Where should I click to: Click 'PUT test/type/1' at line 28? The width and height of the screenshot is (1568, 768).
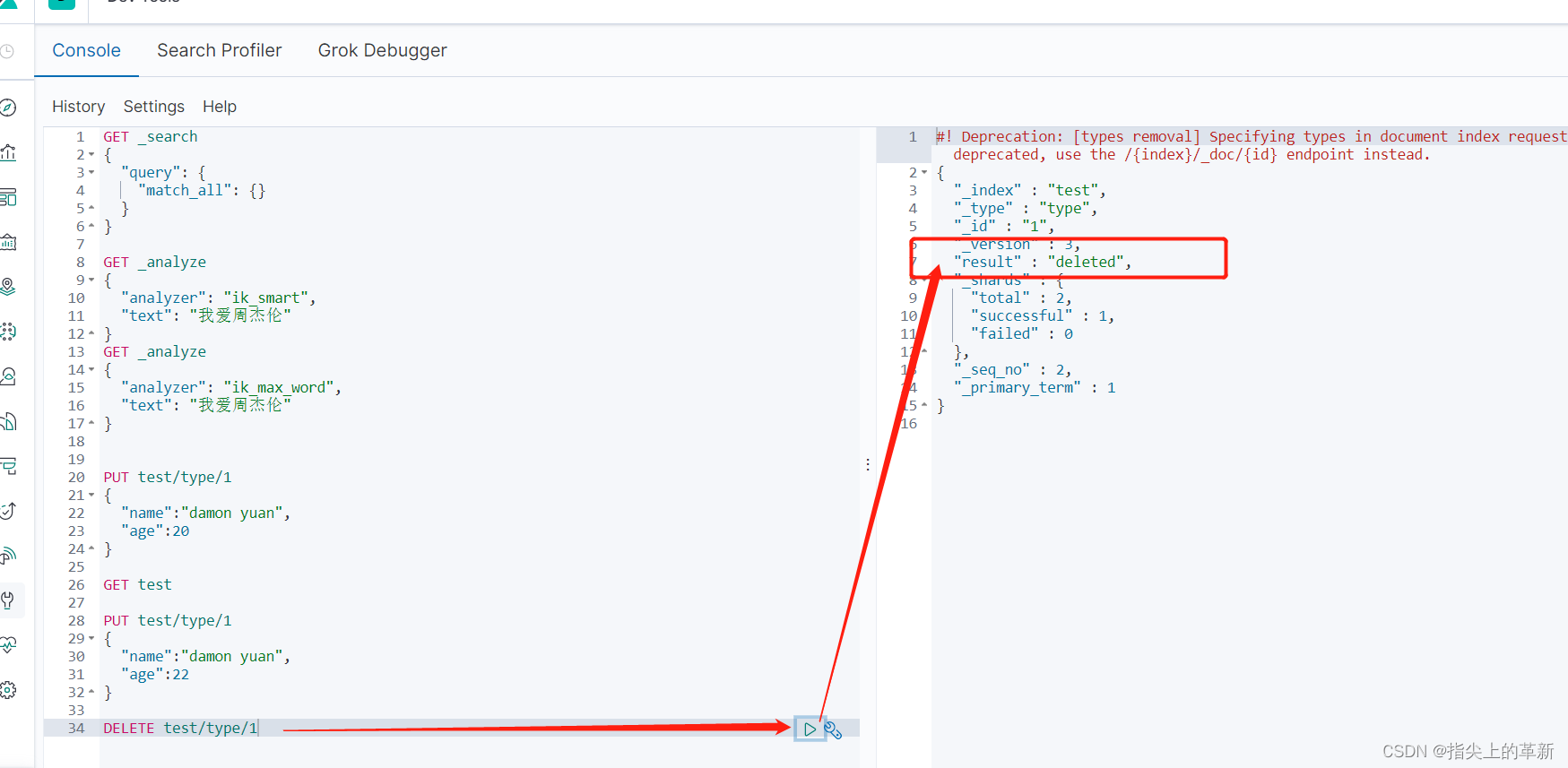click(168, 620)
